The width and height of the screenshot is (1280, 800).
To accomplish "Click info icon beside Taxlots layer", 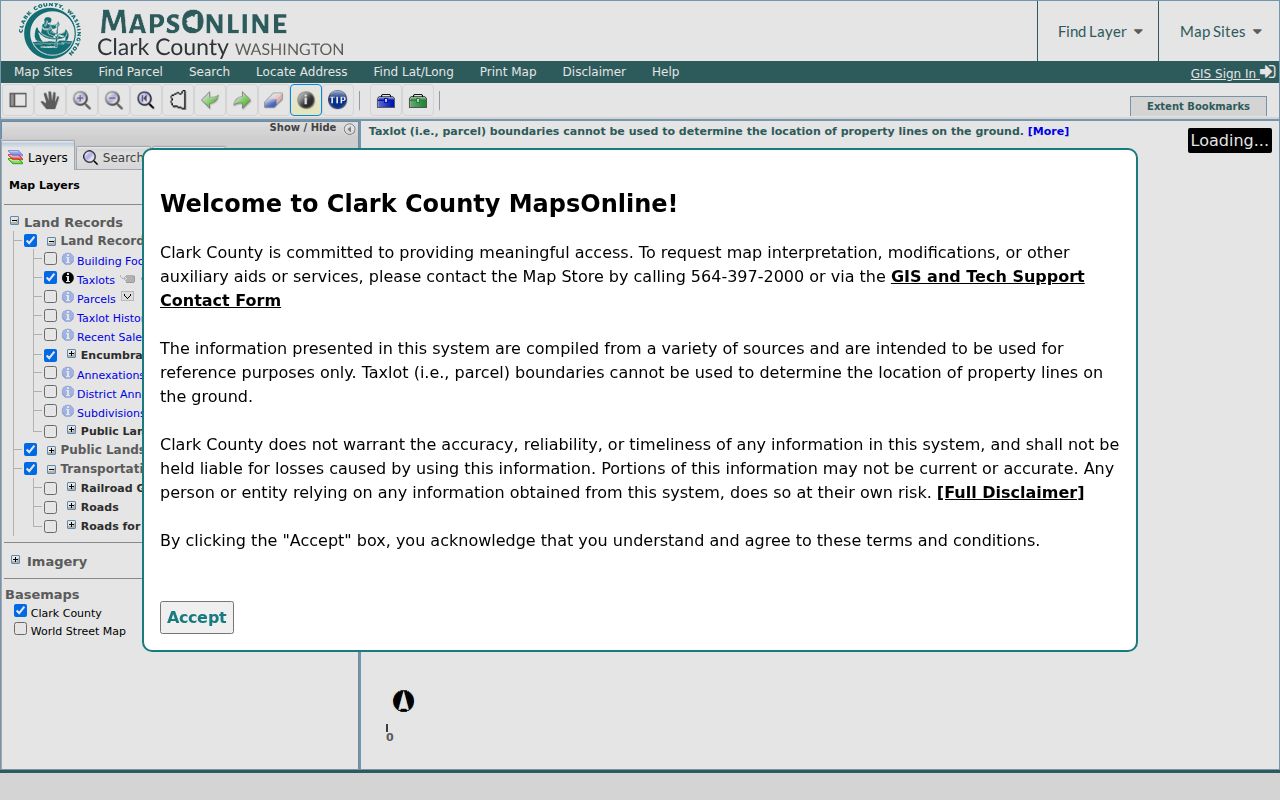I will (68, 278).
